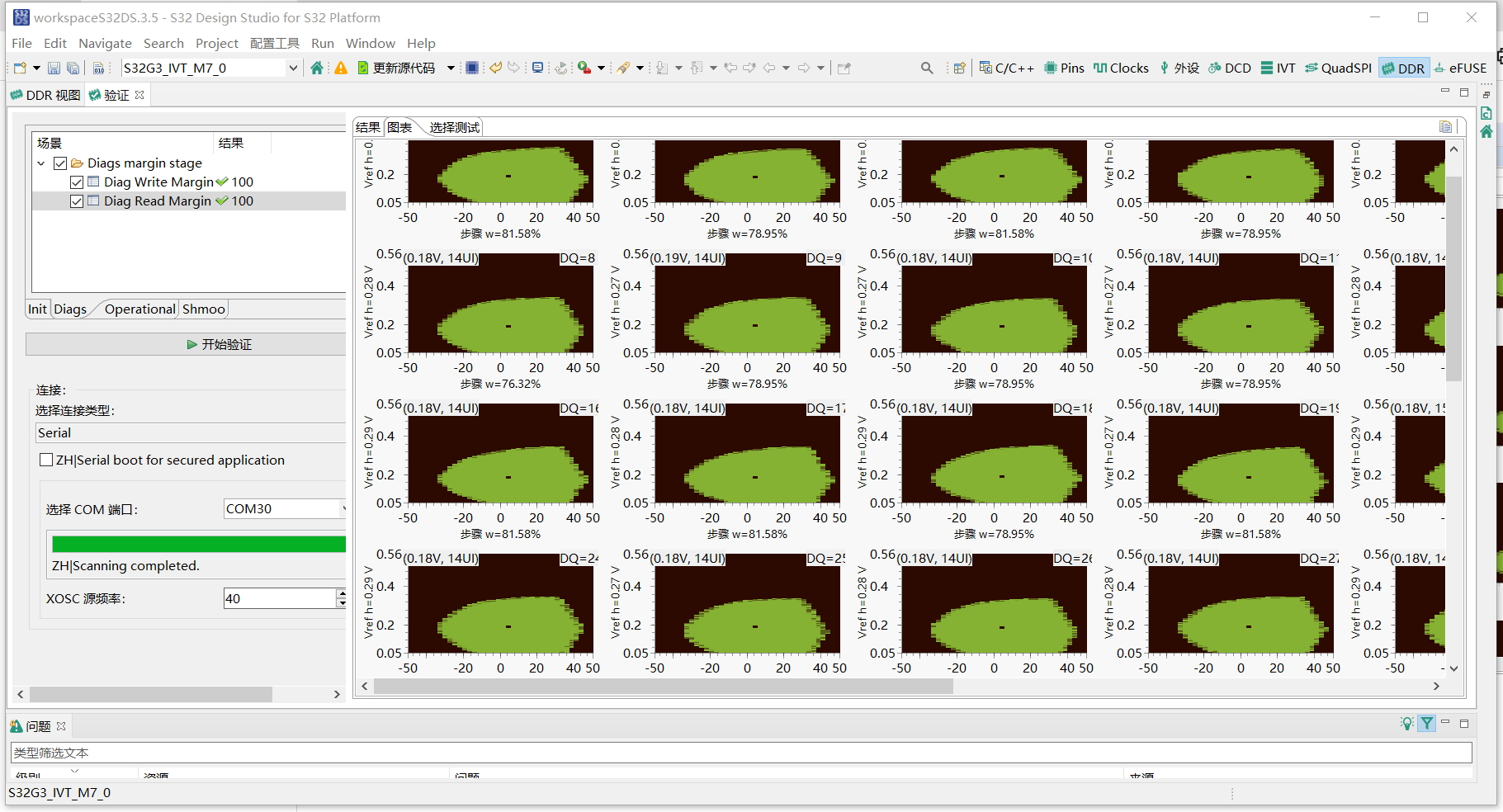Open the S32G3_IVT_M7_0 project dropdown
The width and height of the screenshot is (1503, 812).
(x=292, y=68)
